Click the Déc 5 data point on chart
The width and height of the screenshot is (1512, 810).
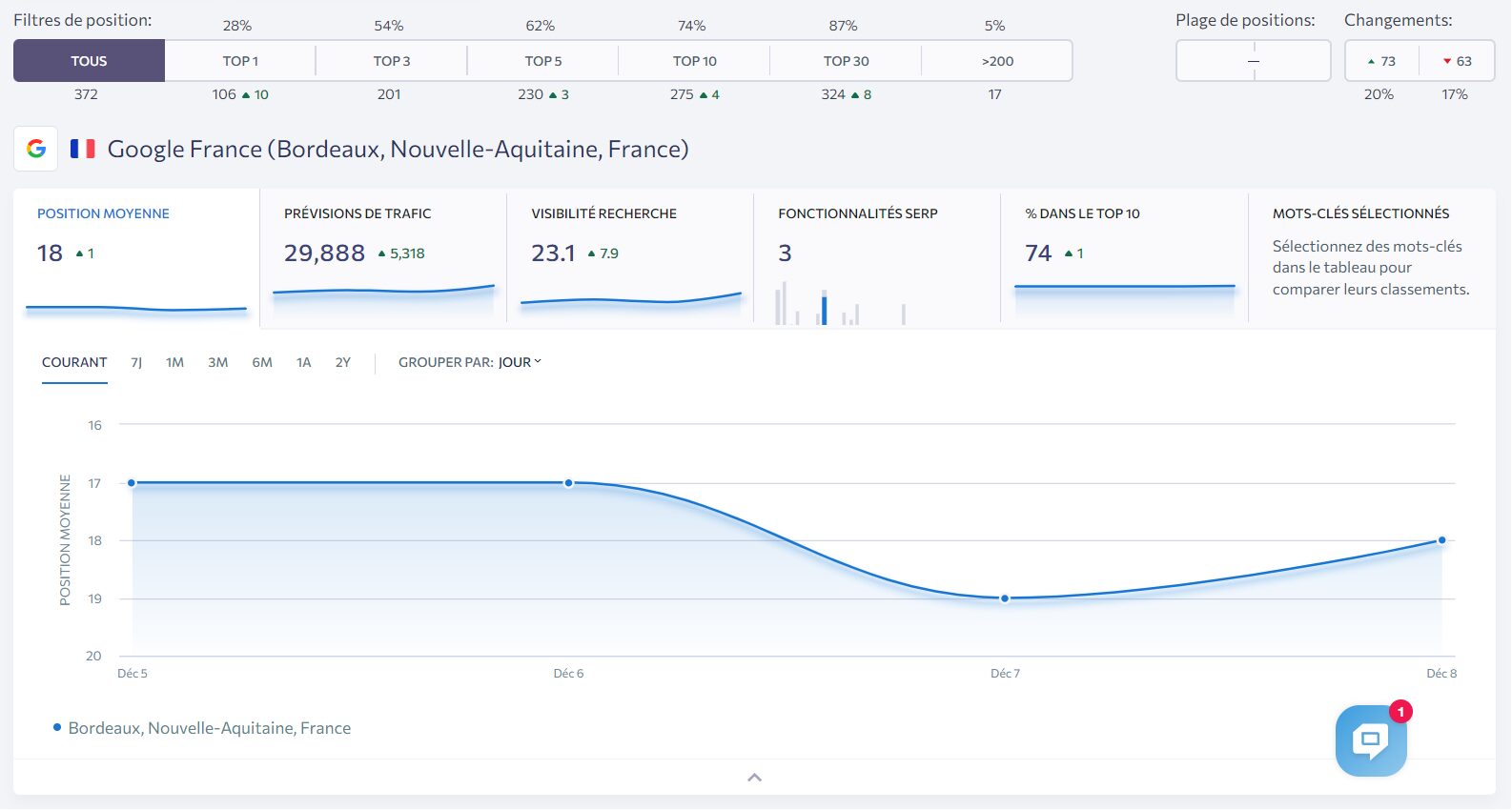132,483
